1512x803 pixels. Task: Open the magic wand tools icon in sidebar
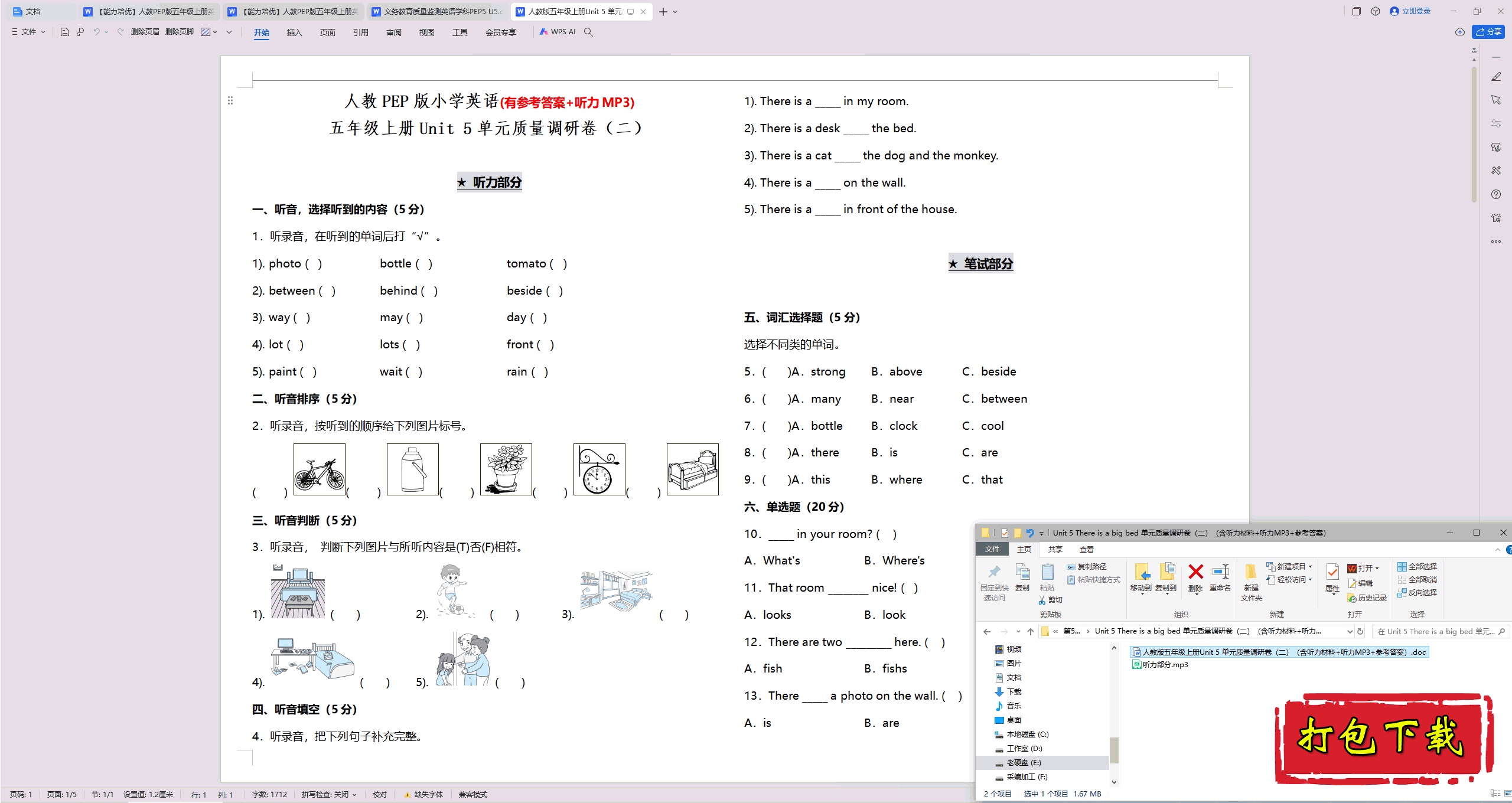1496,171
